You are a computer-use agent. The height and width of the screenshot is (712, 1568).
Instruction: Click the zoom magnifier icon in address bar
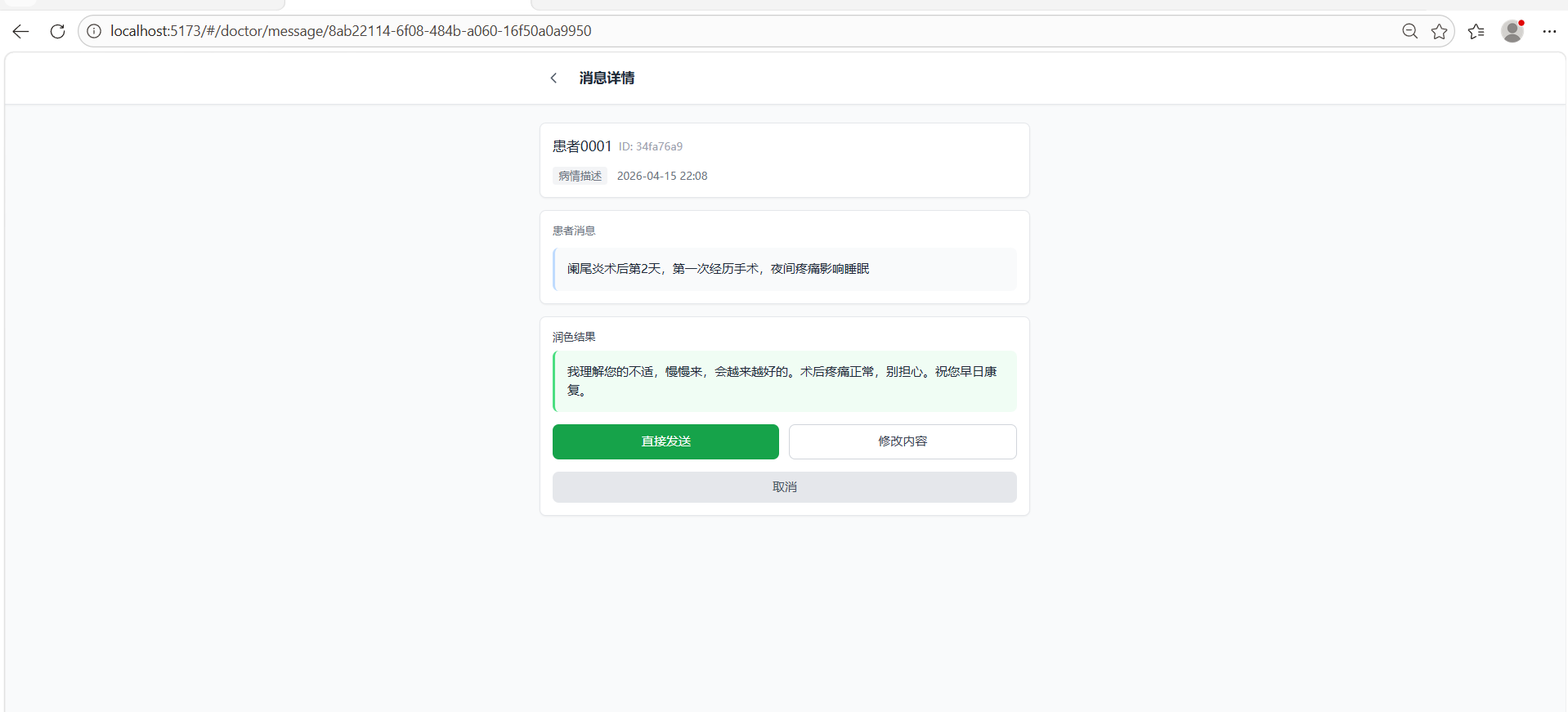(x=1409, y=31)
